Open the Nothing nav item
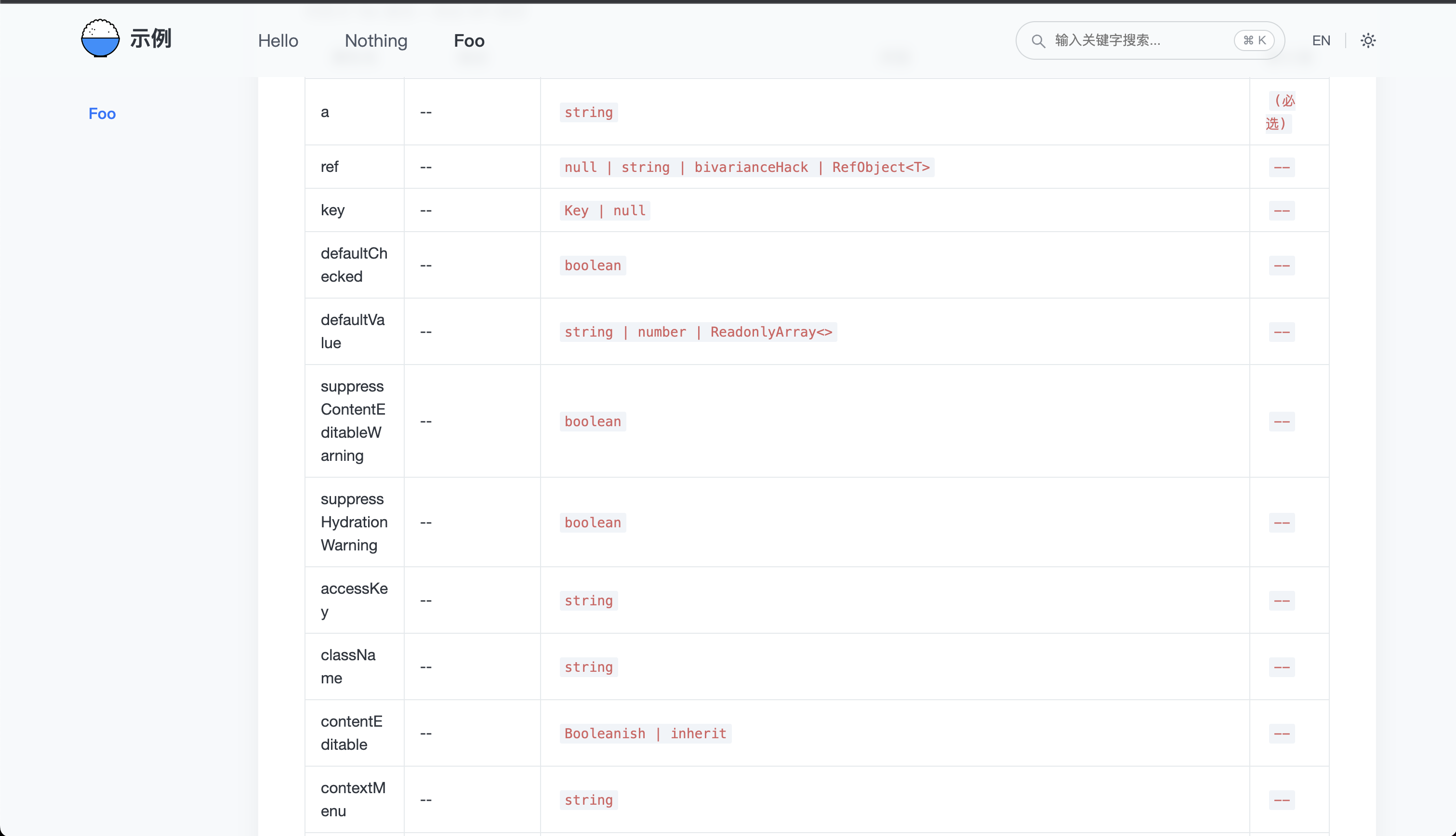1456x836 pixels. point(376,41)
